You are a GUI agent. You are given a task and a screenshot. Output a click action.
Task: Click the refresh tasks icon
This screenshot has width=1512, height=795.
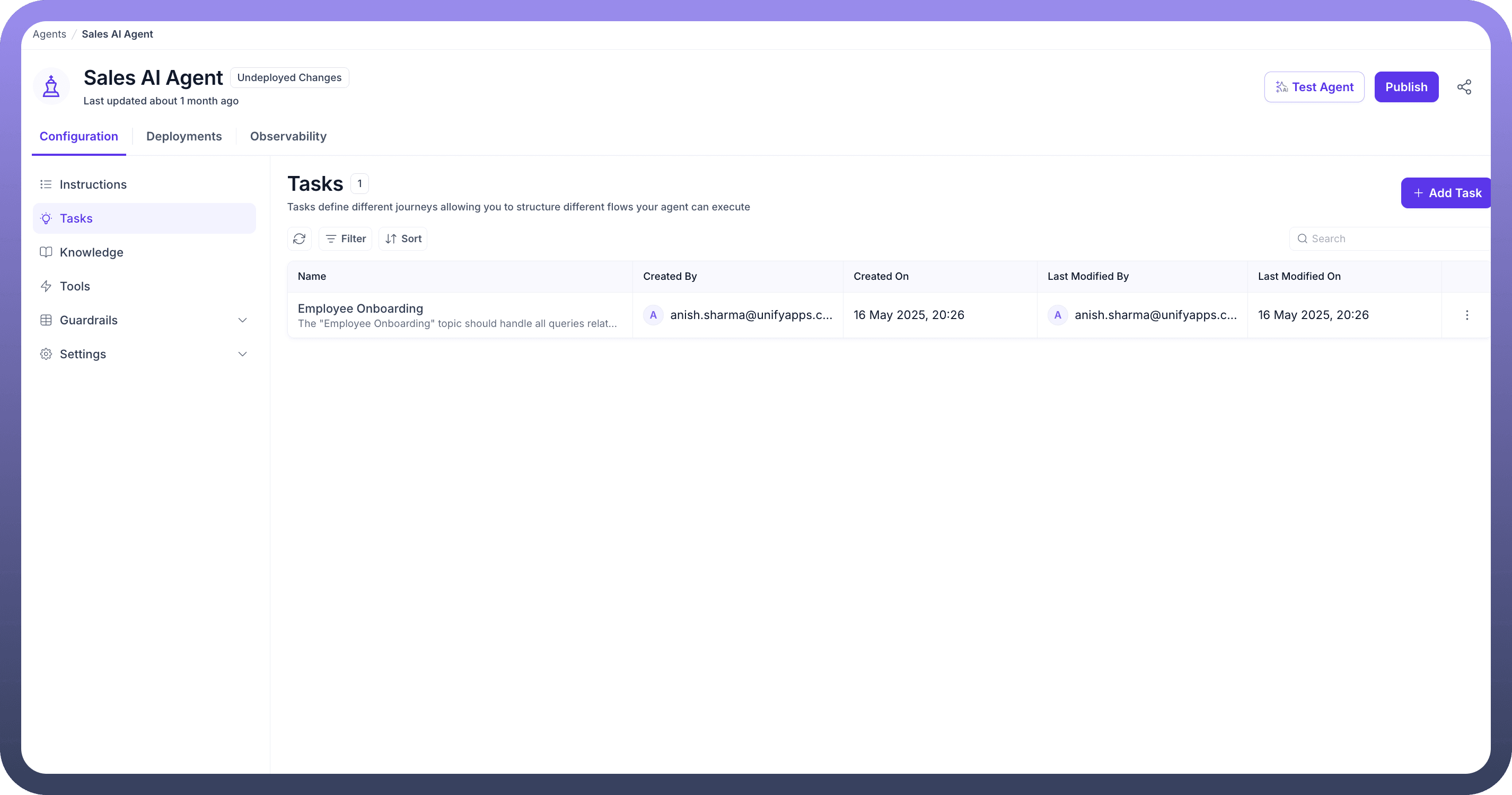(x=300, y=239)
